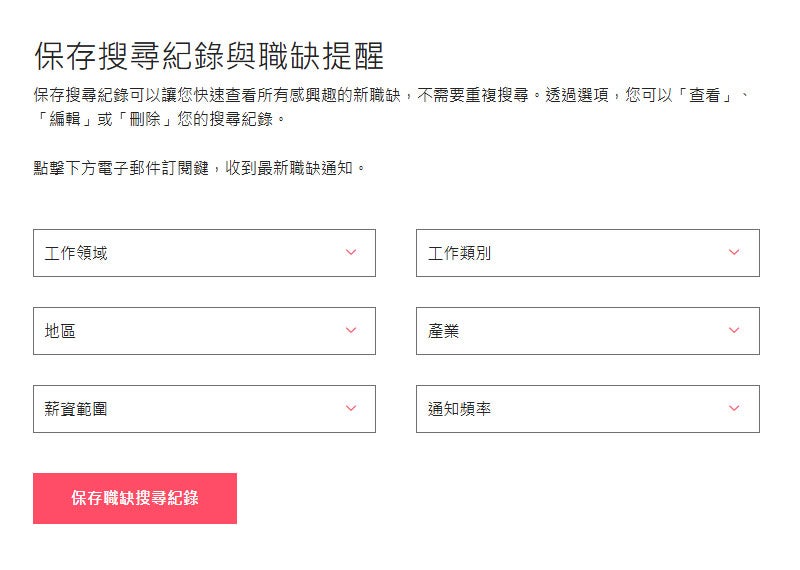Click the 產業 label text

[444, 331]
